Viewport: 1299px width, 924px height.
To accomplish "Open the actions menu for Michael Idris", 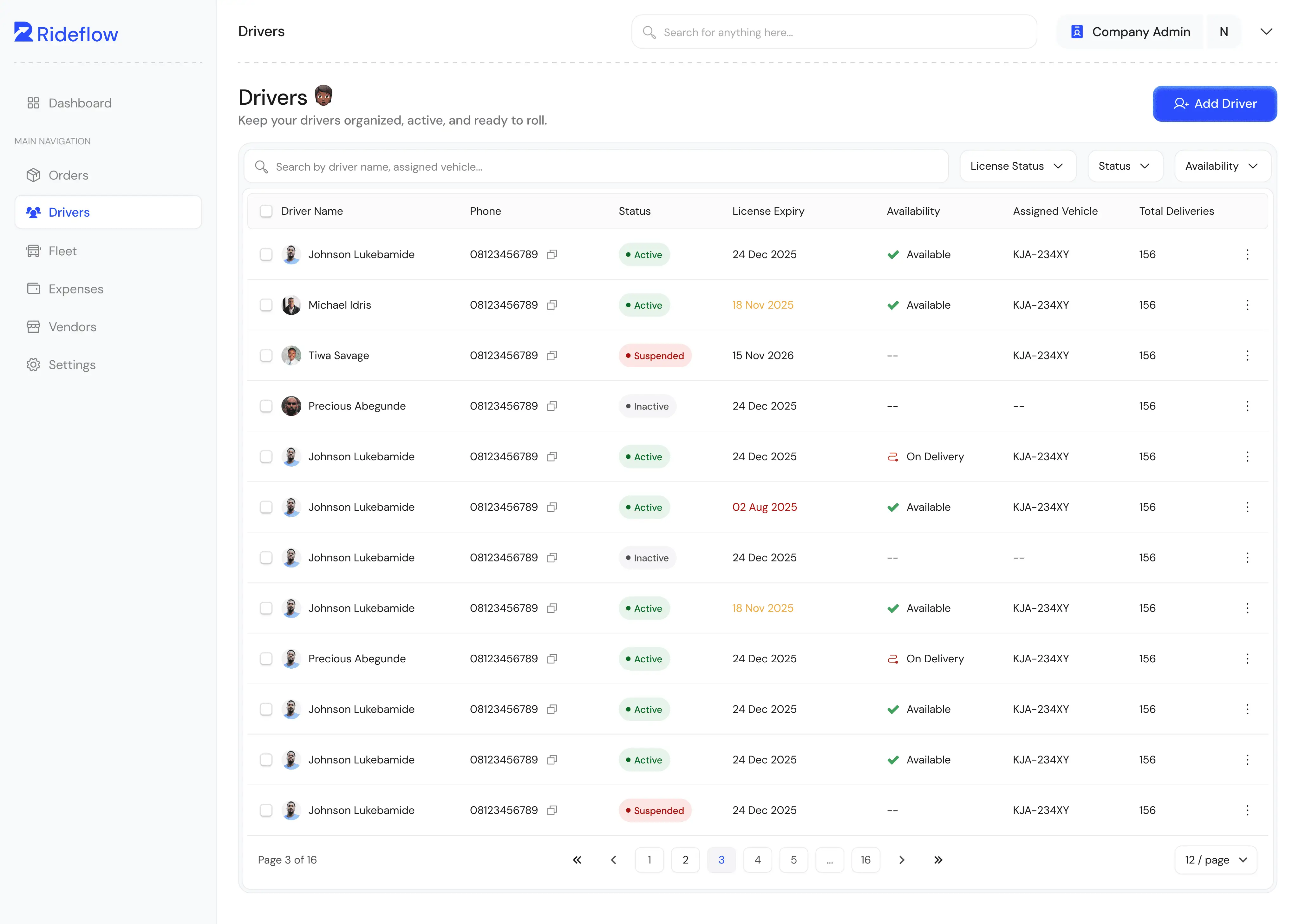I will 1248,305.
